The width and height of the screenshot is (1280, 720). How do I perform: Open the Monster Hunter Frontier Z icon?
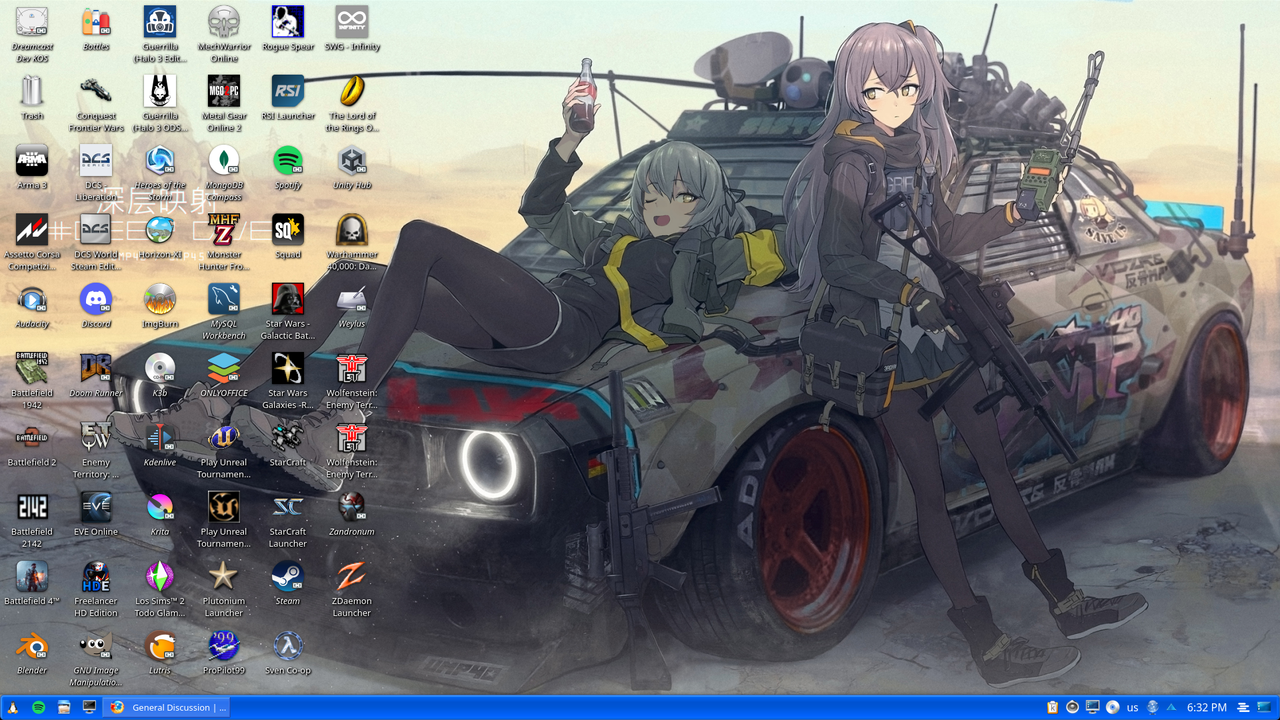[224, 229]
